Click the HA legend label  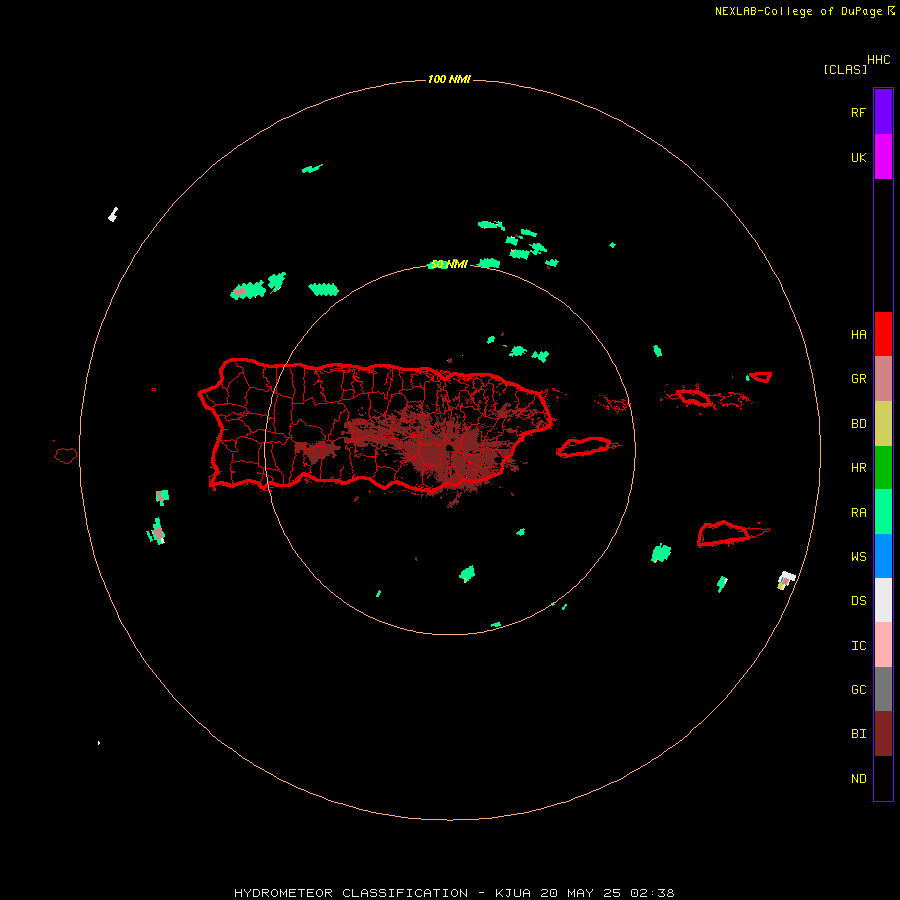tap(858, 335)
